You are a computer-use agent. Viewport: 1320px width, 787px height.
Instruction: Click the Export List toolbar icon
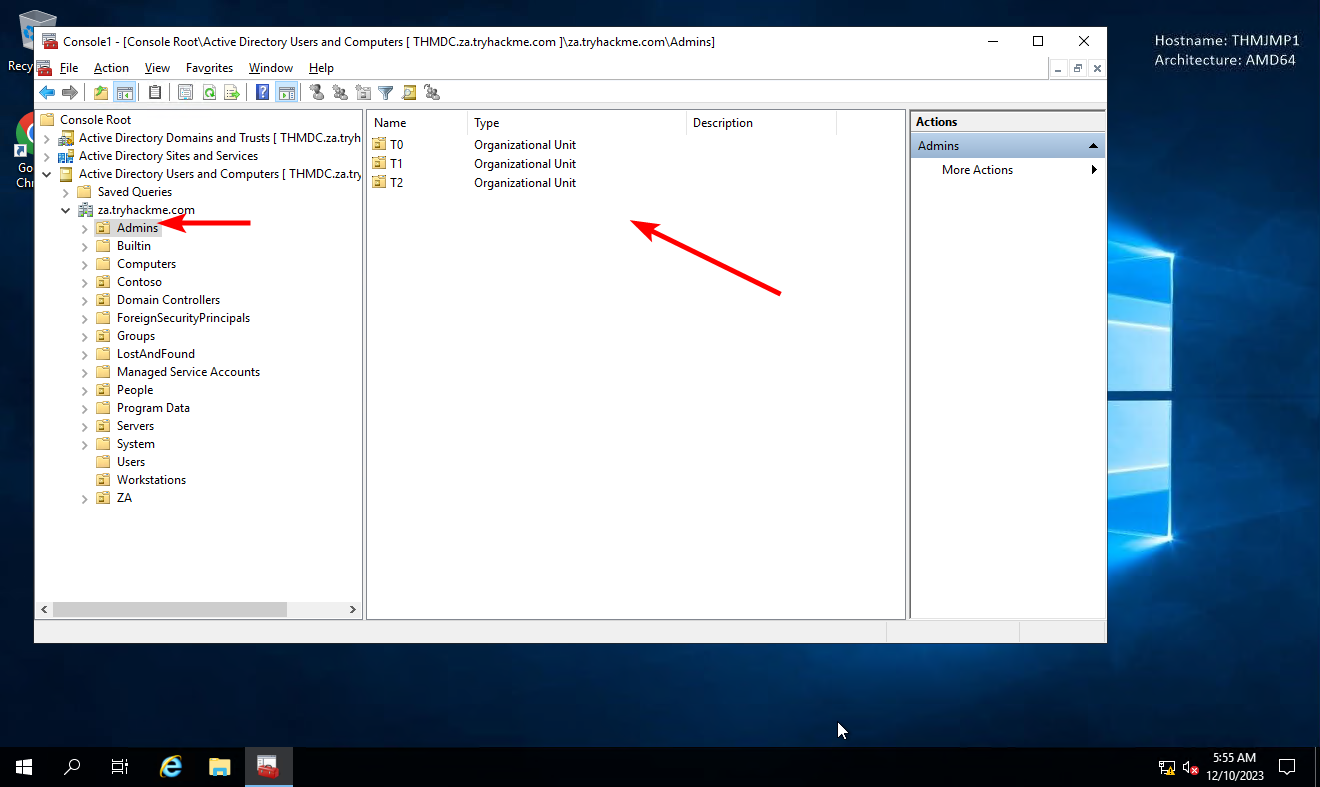231,92
